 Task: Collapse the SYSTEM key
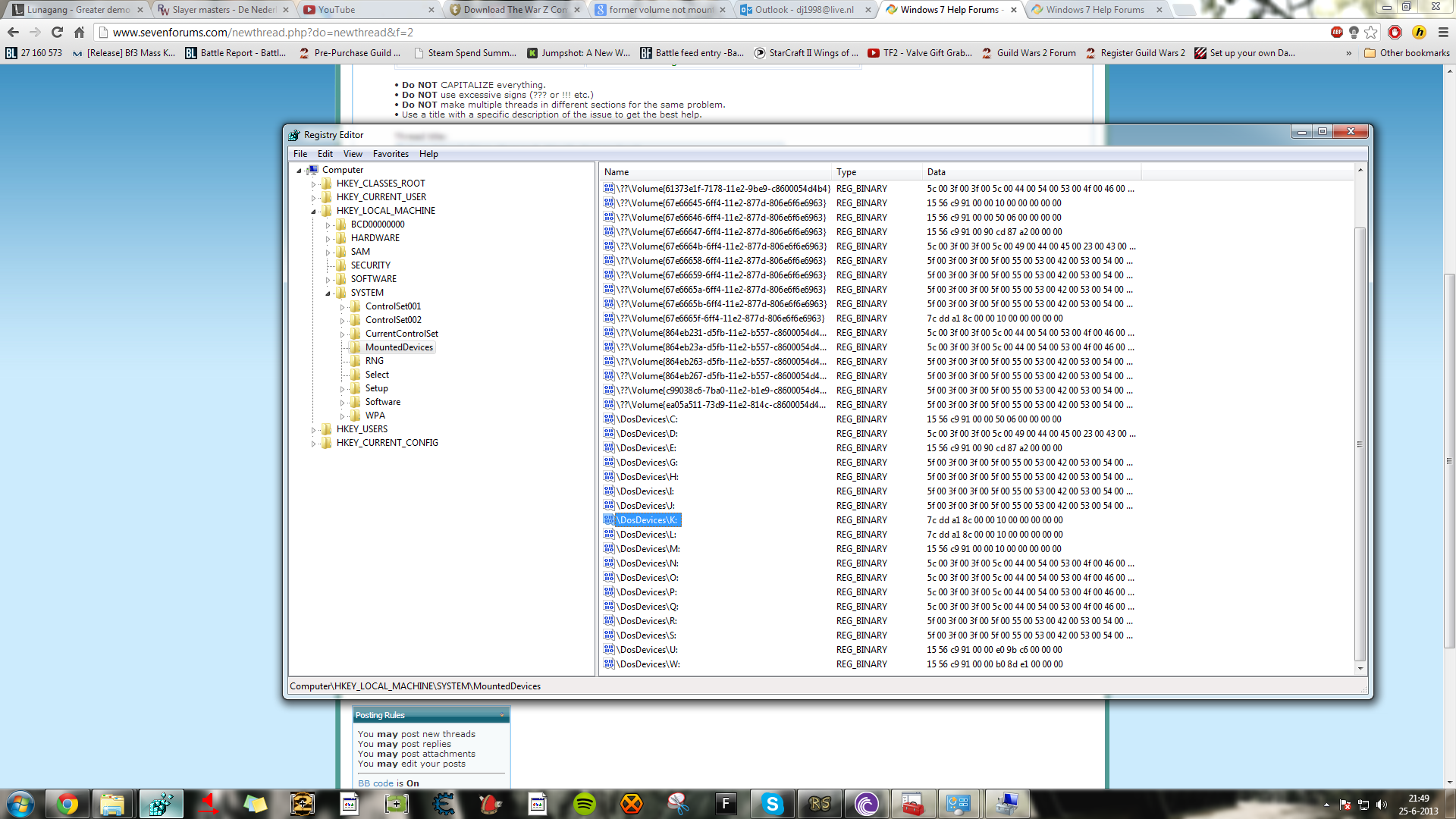pos(328,293)
